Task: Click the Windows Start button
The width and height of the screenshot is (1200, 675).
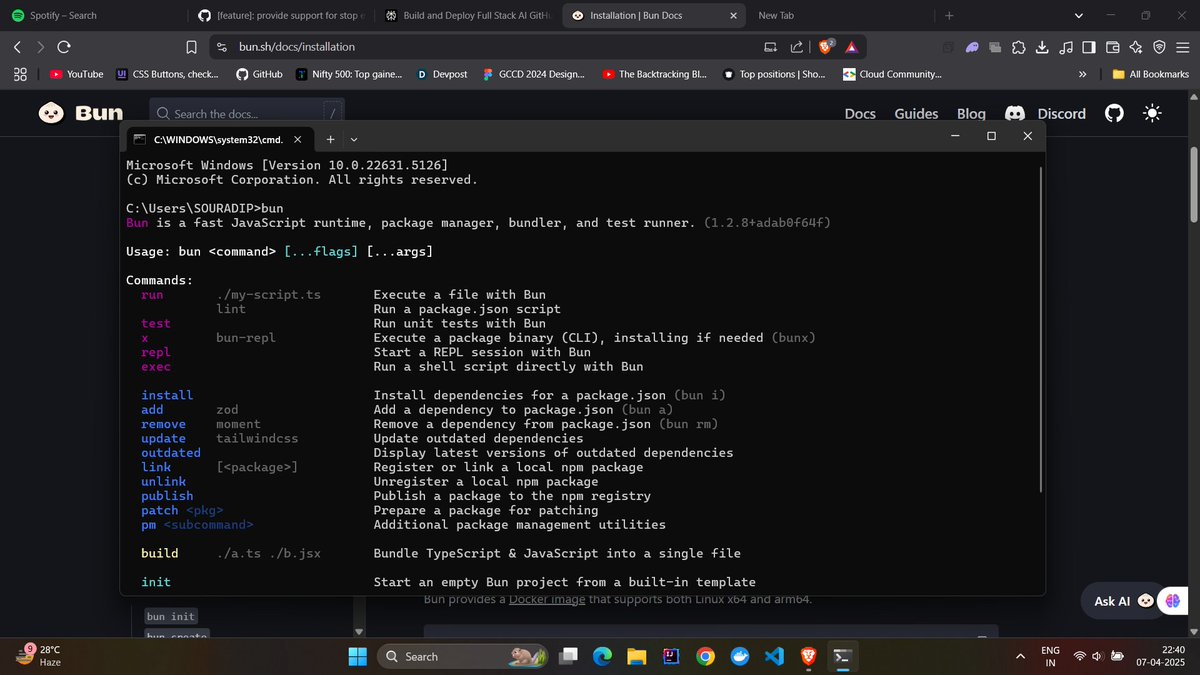Action: click(x=357, y=656)
